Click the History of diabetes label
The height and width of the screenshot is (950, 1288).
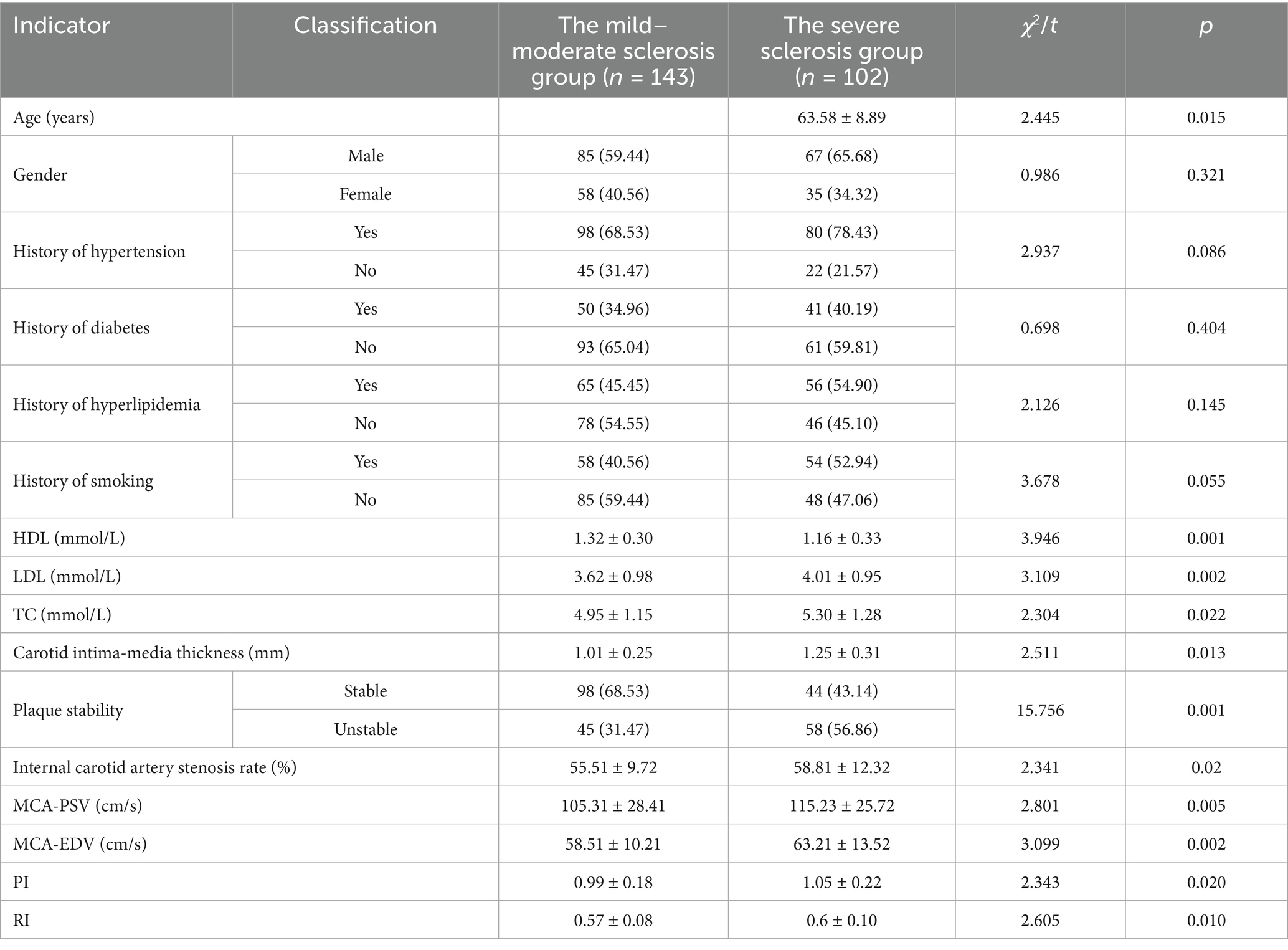coord(81,328)
